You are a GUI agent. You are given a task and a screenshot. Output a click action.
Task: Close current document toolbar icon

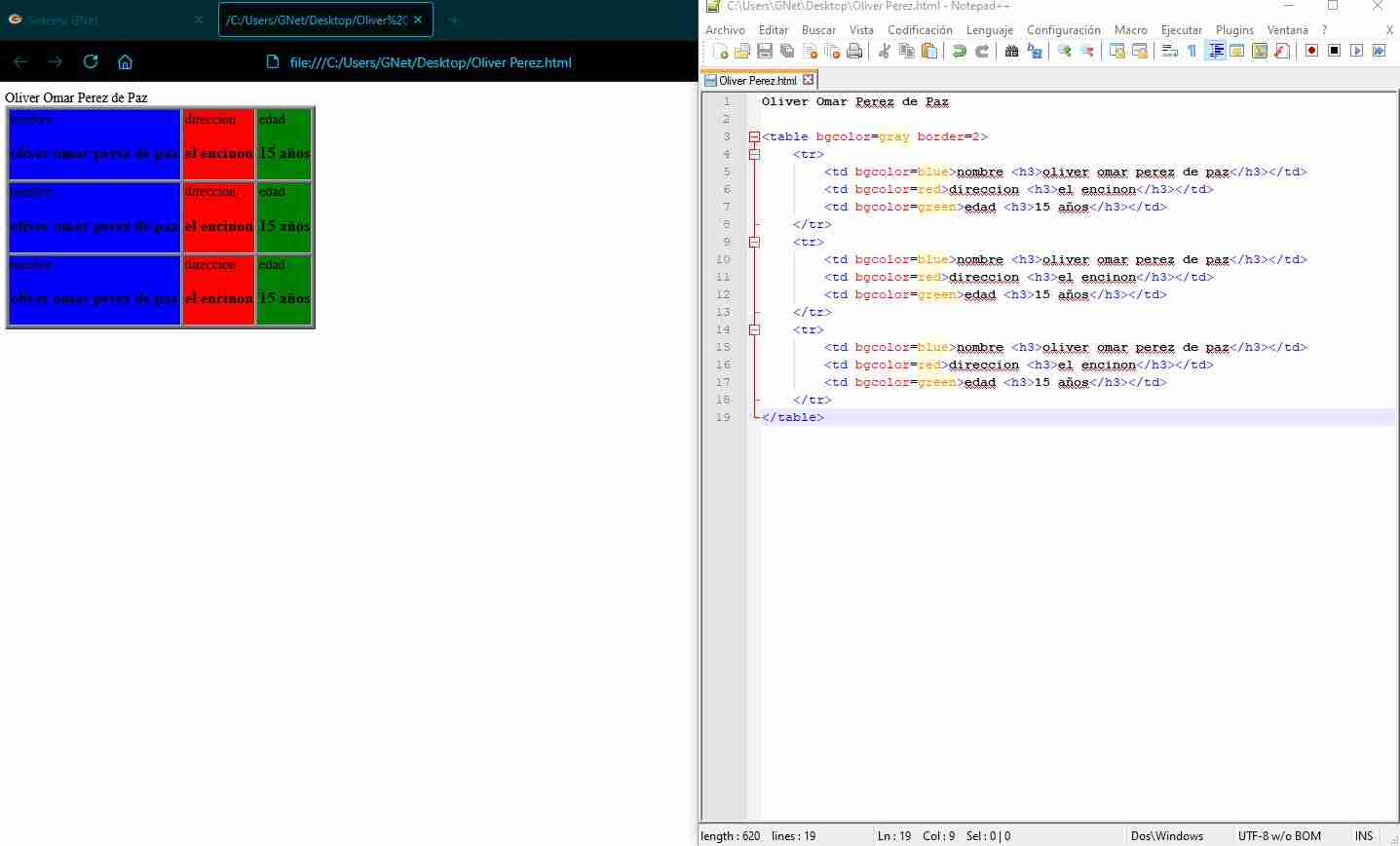coord(810,51)
